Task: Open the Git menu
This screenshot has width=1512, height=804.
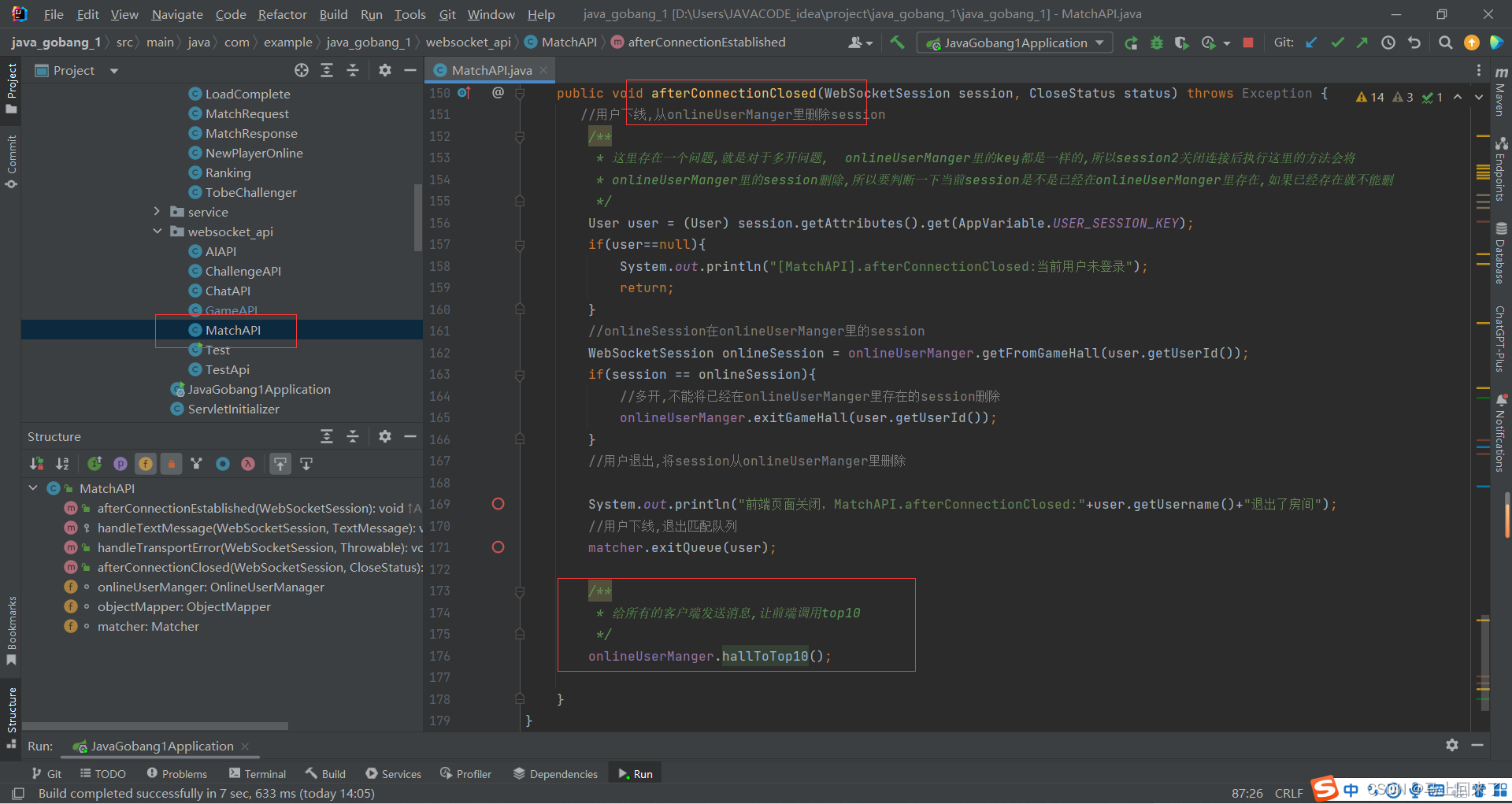Action: point(447,14)
